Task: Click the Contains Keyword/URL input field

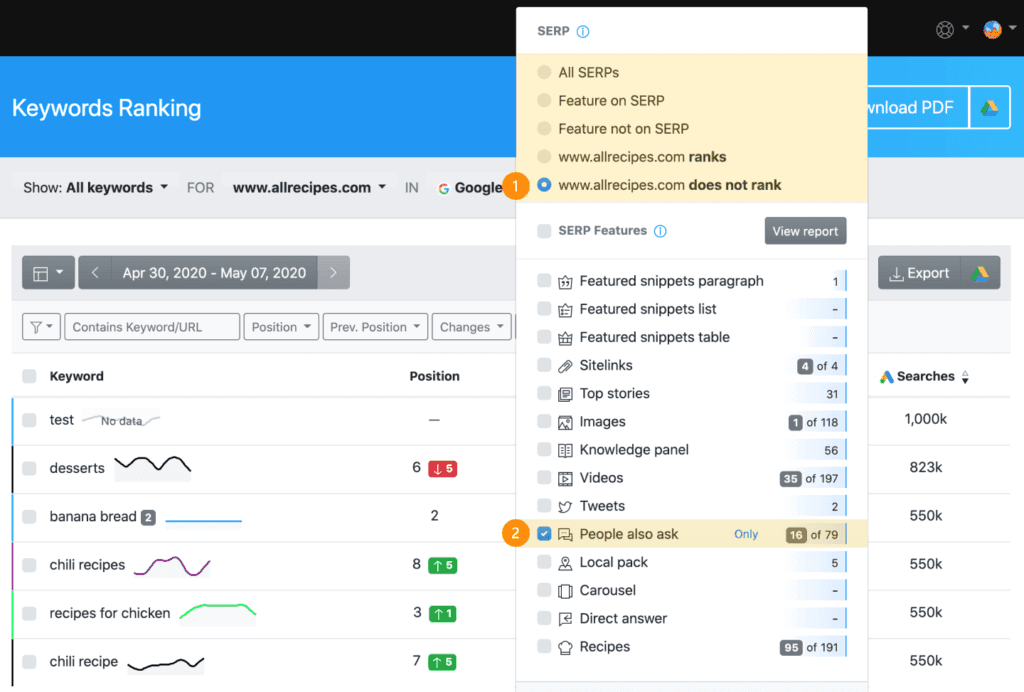Action: [x=152, y=327]
